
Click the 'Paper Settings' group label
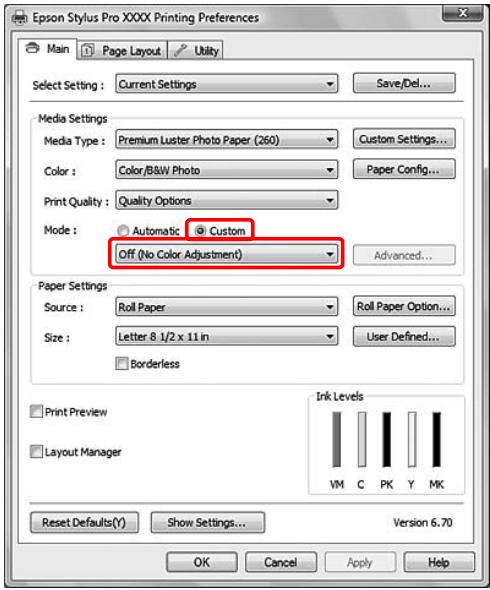pos(73,286)
